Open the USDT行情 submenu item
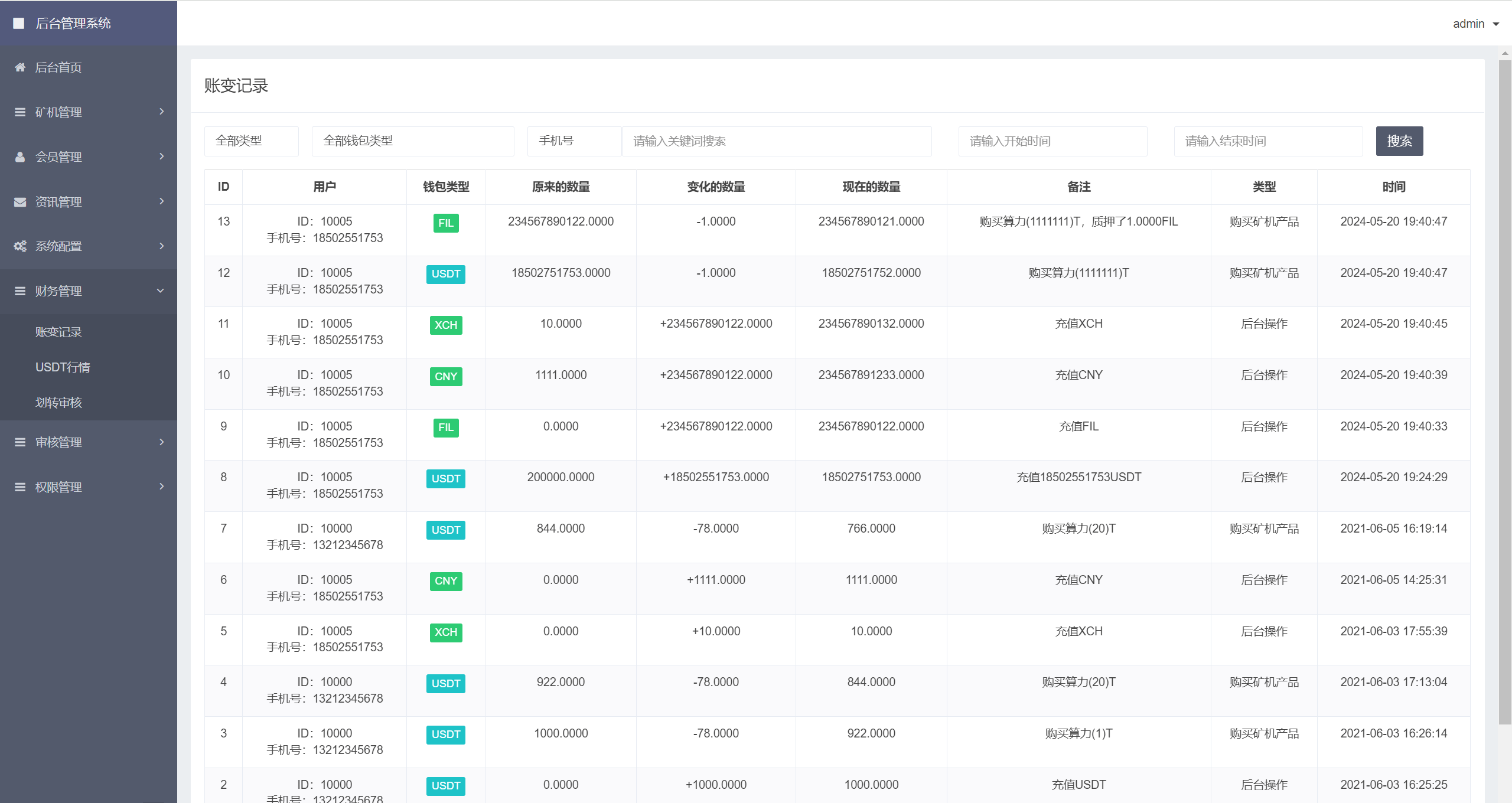 [63, 367]
